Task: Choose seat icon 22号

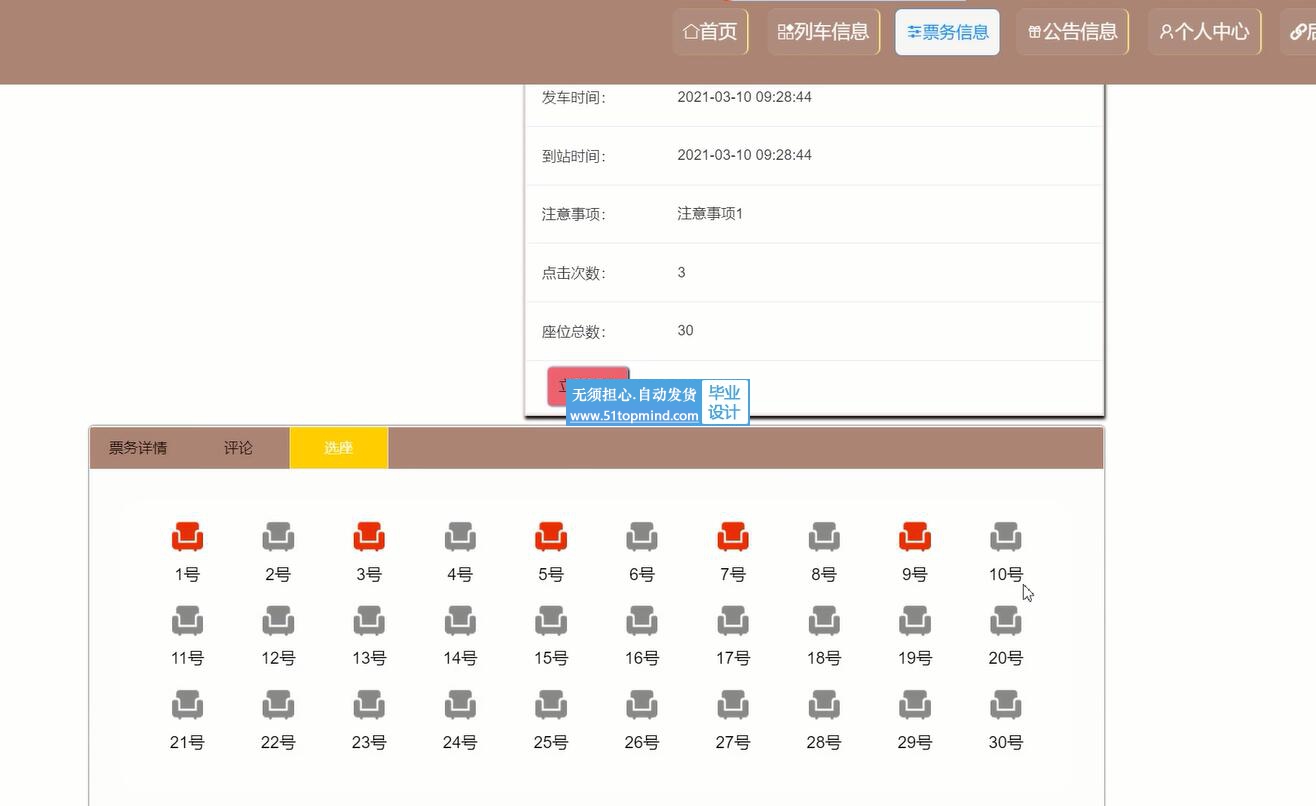Action: pos(278,705)
